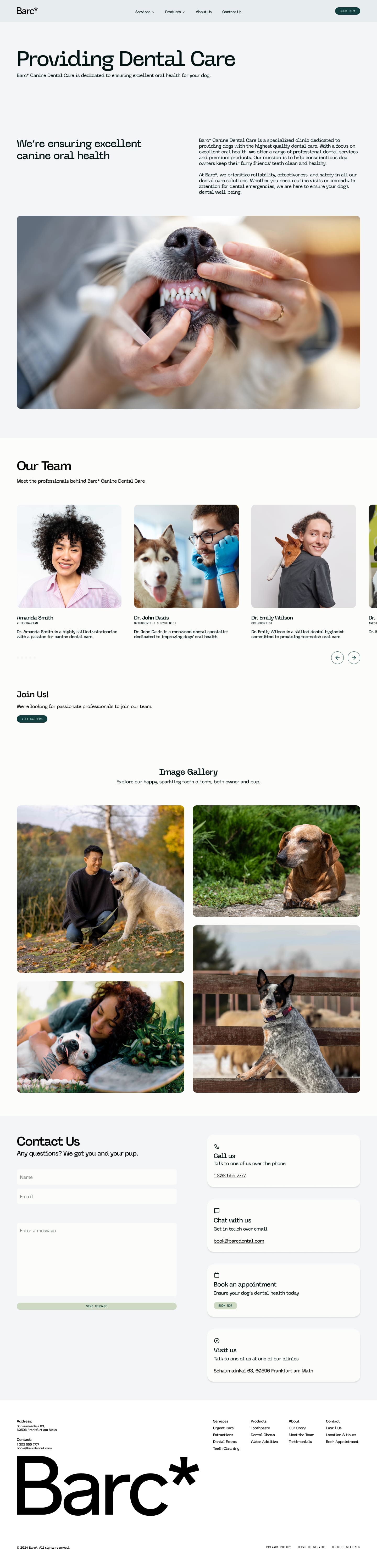Screen dimensions: 377x1568
Task: Click the phone icon above Call us
Action: tap(217, 1146)
